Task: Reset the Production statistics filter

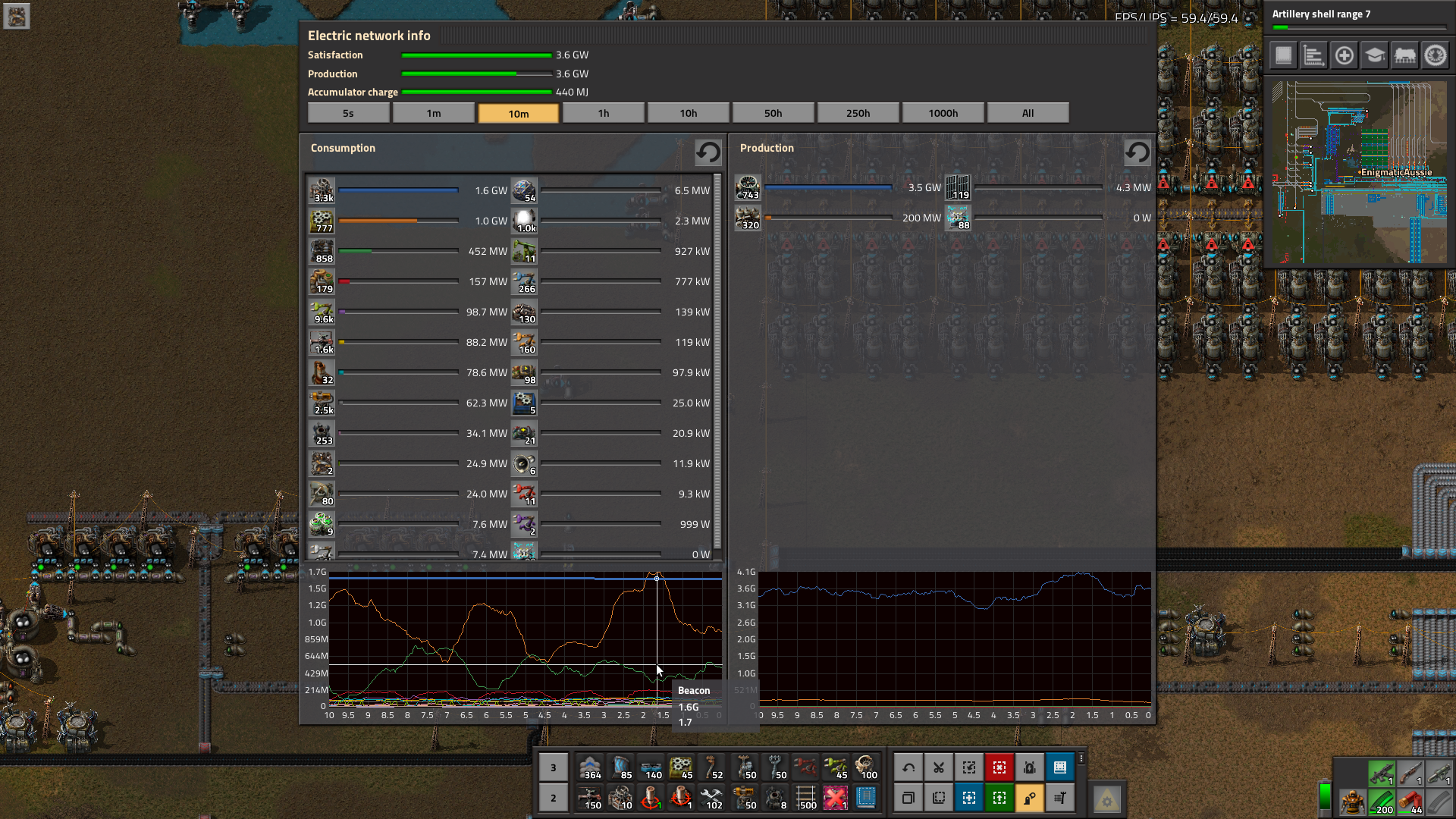Action: click(x=1137, y=152)
